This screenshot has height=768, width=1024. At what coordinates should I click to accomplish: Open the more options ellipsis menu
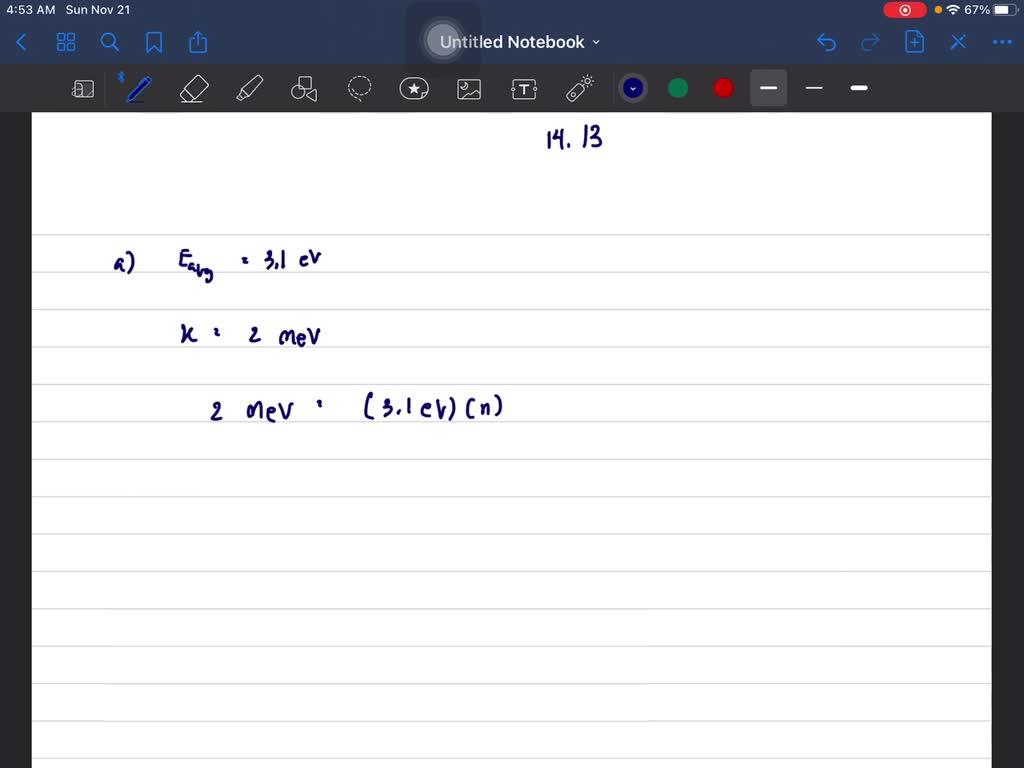tap(1002, 42)
